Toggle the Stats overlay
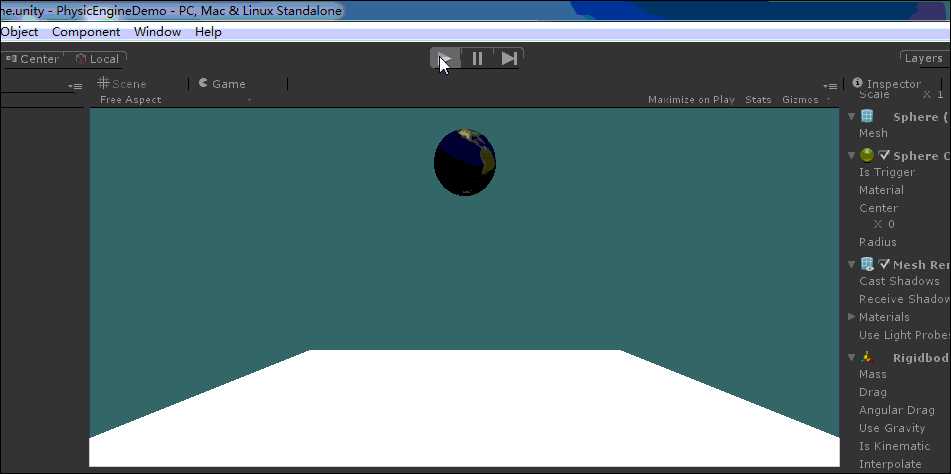The image size is (951, 474). (x=758, y=100)
